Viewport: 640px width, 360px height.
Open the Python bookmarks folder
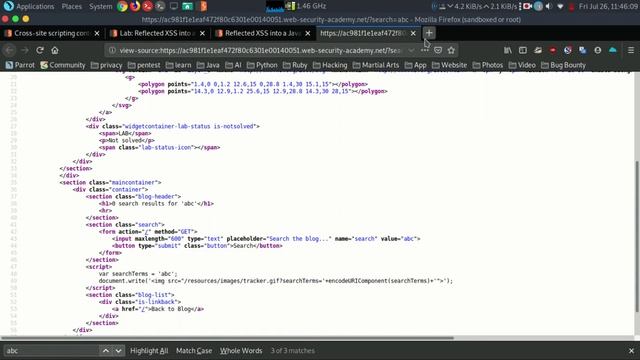click(262, 65)
